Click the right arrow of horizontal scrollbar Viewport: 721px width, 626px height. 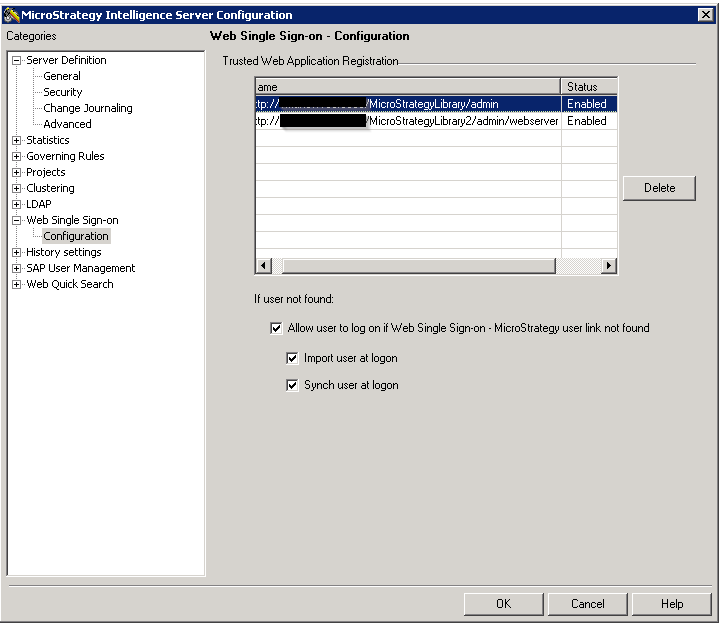point(609,265)
